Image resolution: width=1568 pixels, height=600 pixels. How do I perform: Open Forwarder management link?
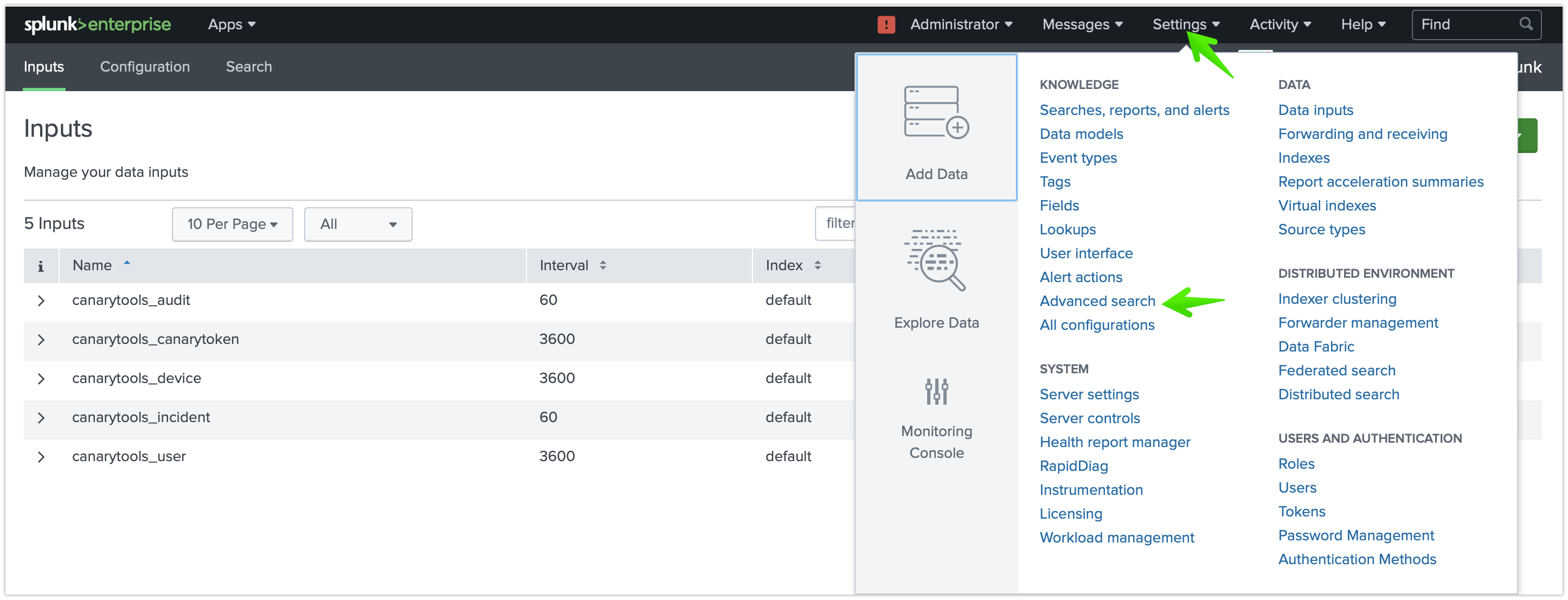coord(1358,322)
